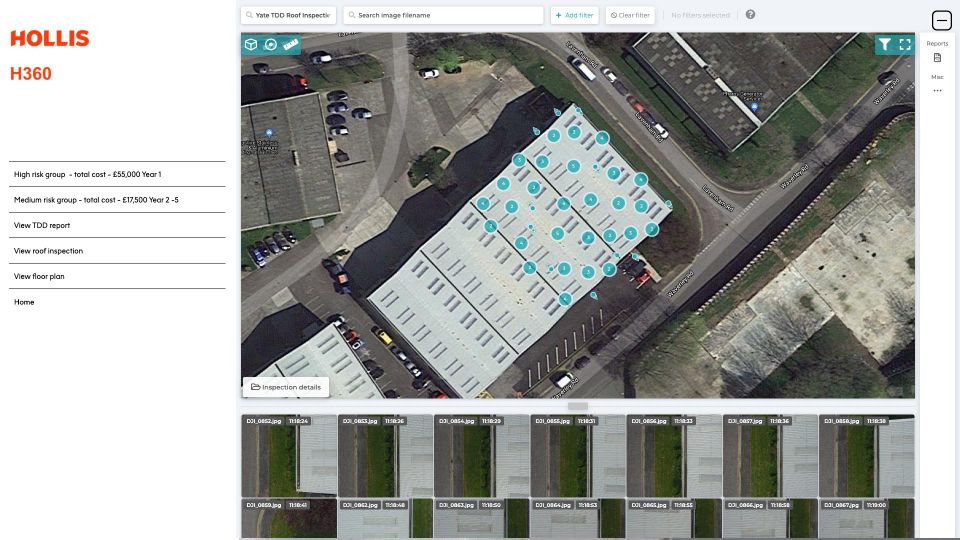Click the Add filter button
Viewport: 960px width, 540px height.
click(x=574, y=15)
